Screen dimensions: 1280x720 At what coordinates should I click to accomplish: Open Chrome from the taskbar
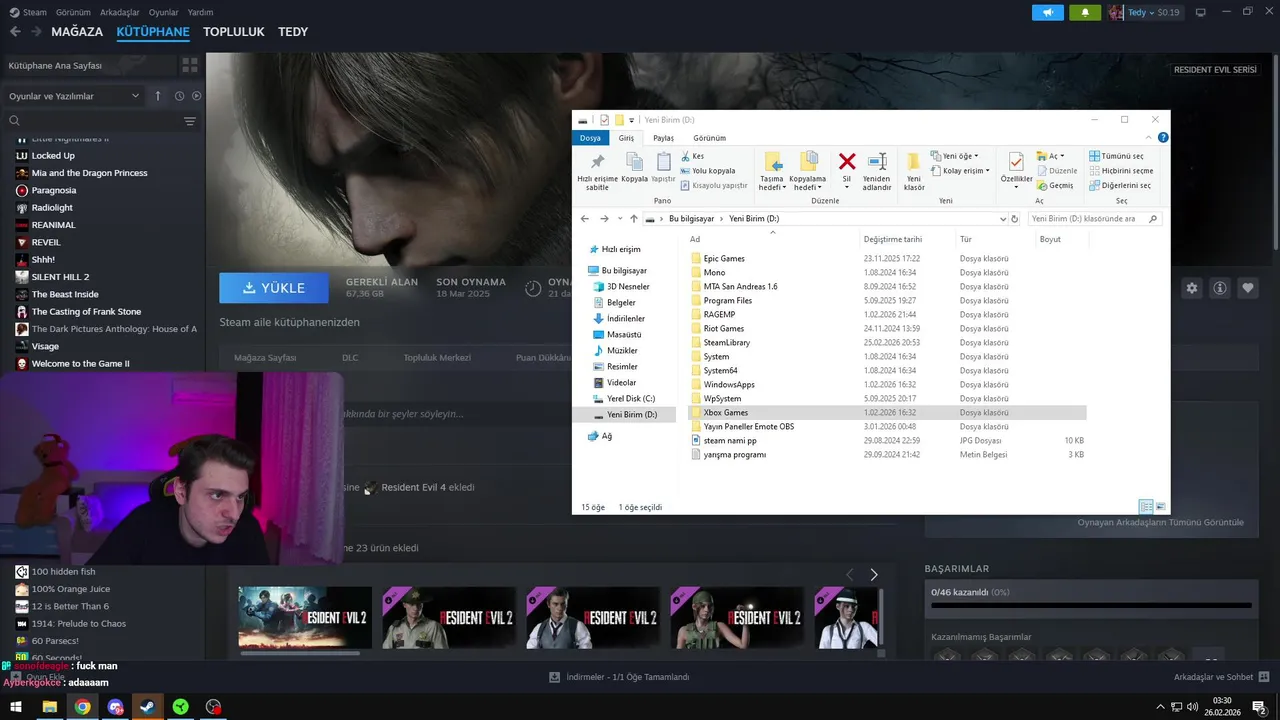[x=82, y=707]
